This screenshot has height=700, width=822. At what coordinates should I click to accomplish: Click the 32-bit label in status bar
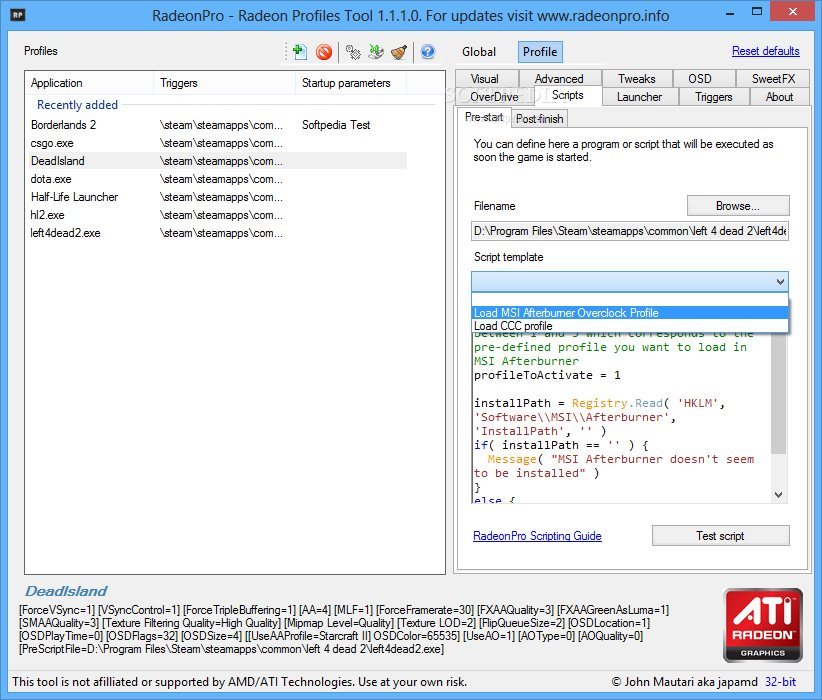[780, 682]
